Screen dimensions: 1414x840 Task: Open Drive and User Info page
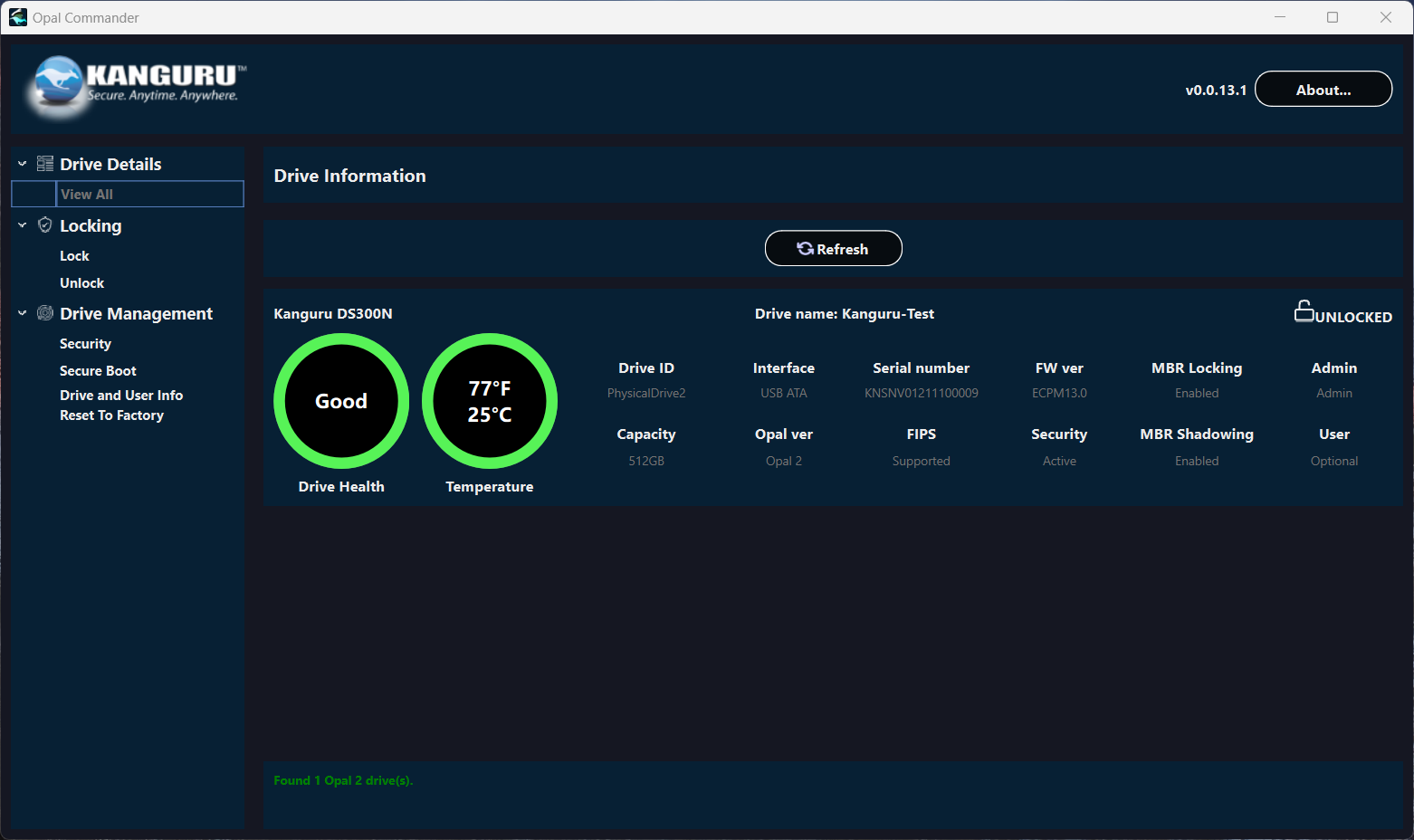(121, 396)
